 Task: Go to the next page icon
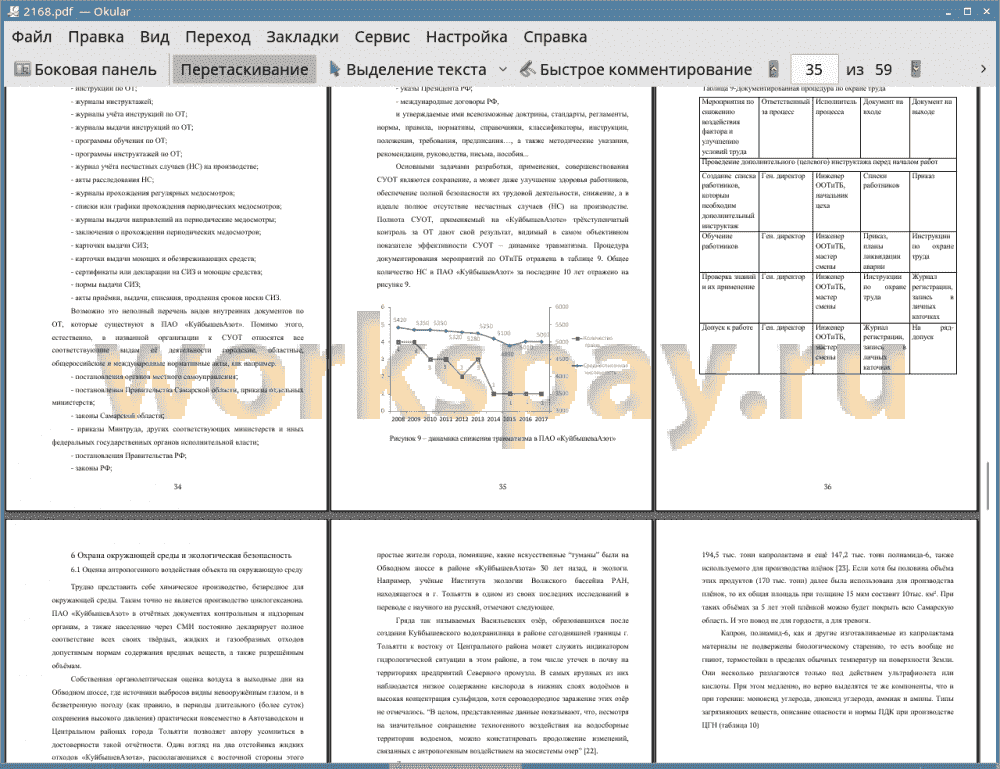click(916, 69)
